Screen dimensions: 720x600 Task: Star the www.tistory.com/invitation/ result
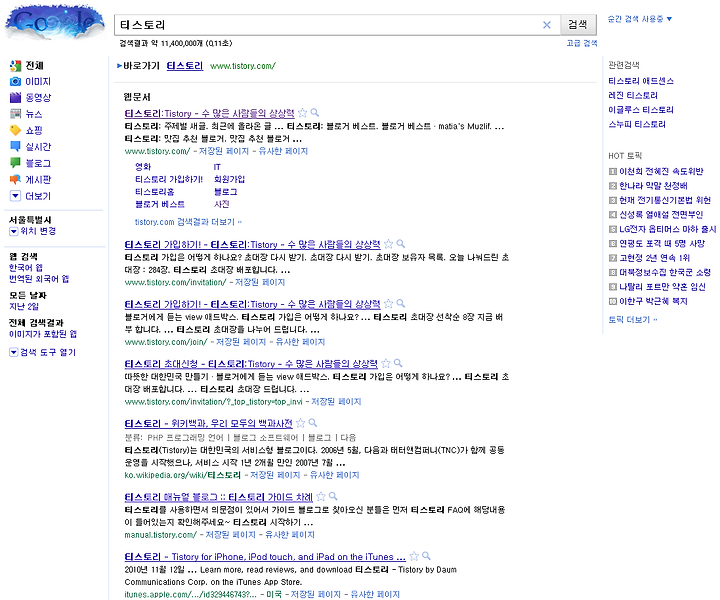[x=388, y=244]
